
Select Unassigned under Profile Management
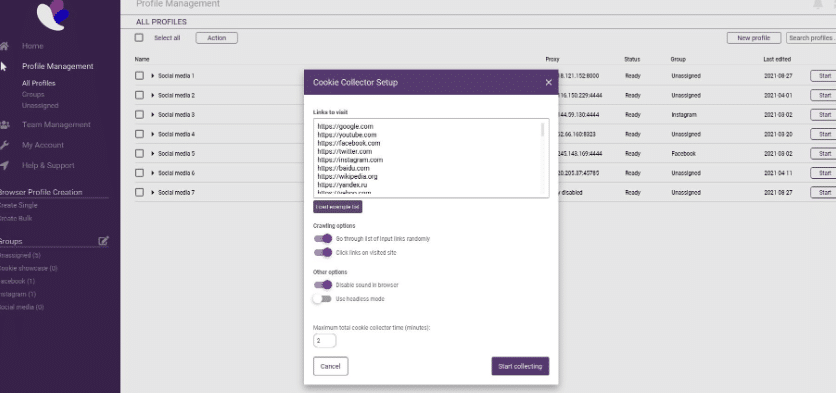pyautogui.click(x=40, y=106)
